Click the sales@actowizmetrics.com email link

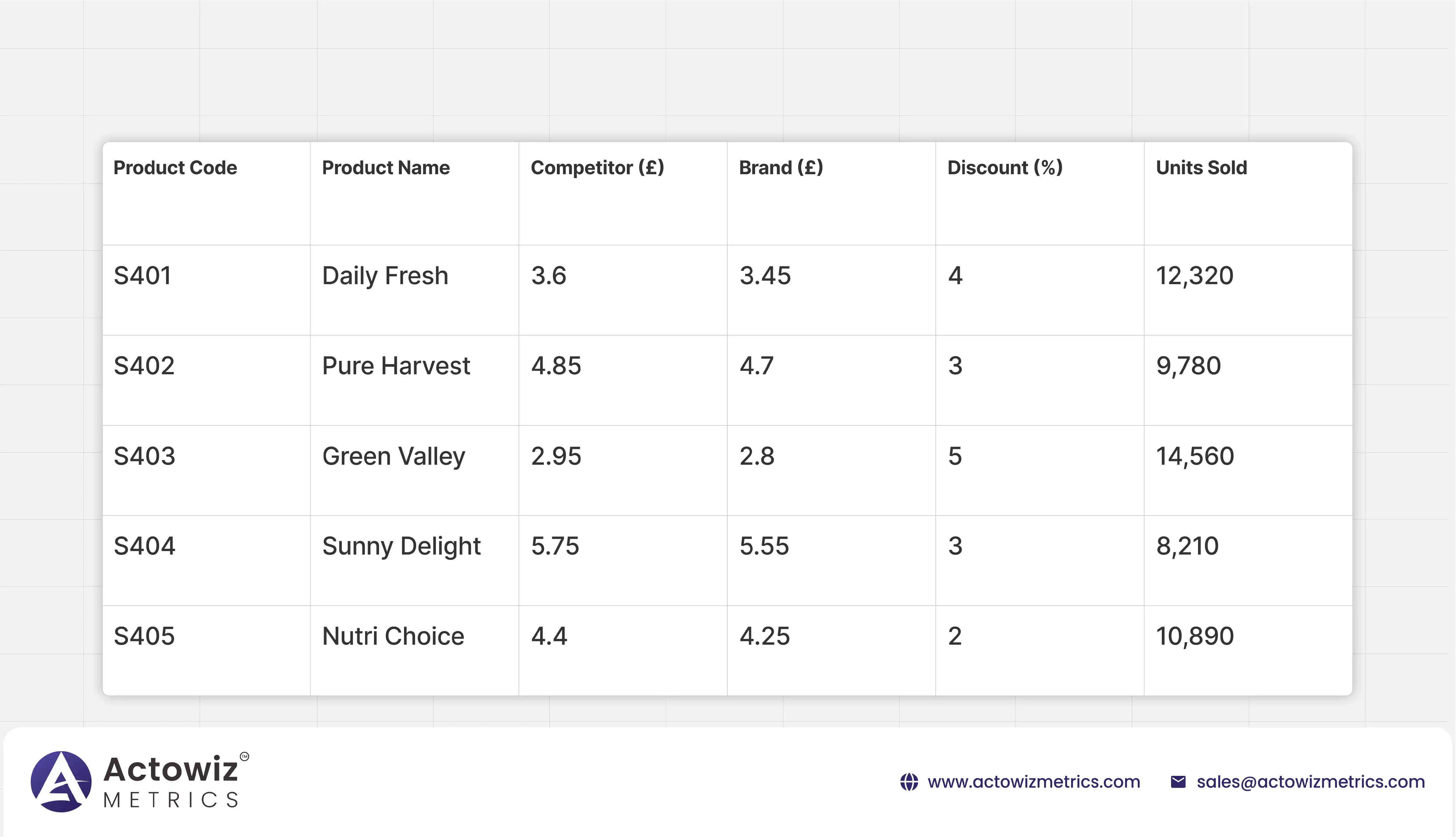1310,782
